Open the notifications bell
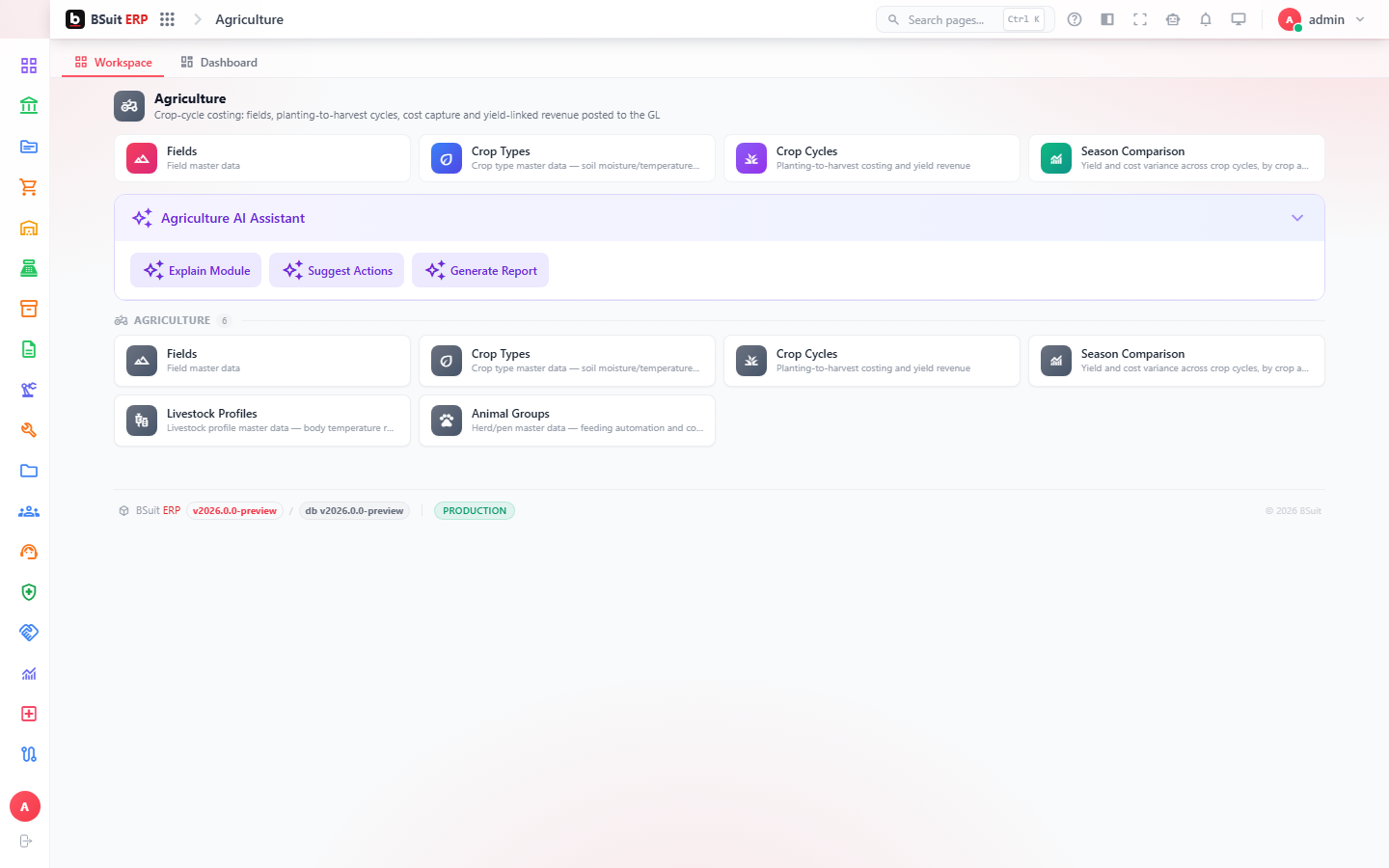Viewport: 1389px width, 868px height. (x=1206, y=19)
